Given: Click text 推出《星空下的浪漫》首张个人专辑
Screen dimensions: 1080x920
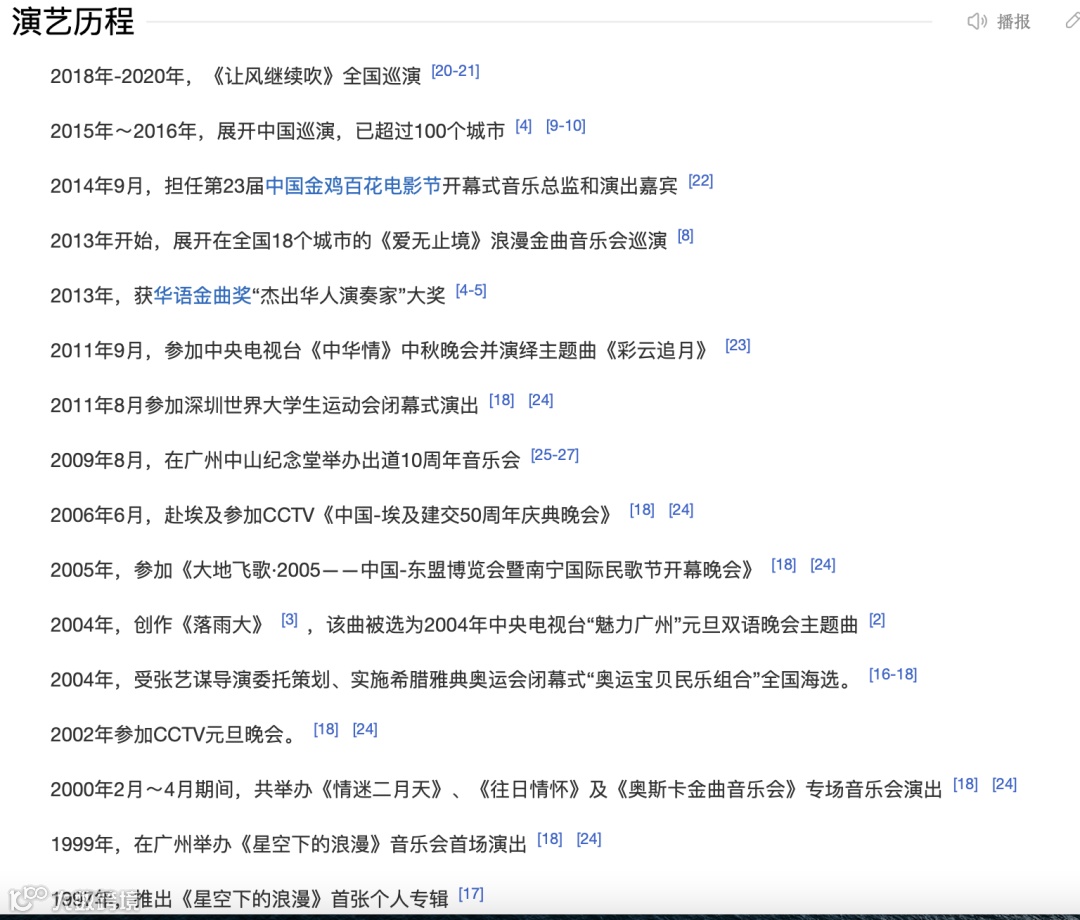Looking at the screenshot, I should [291, 899].
